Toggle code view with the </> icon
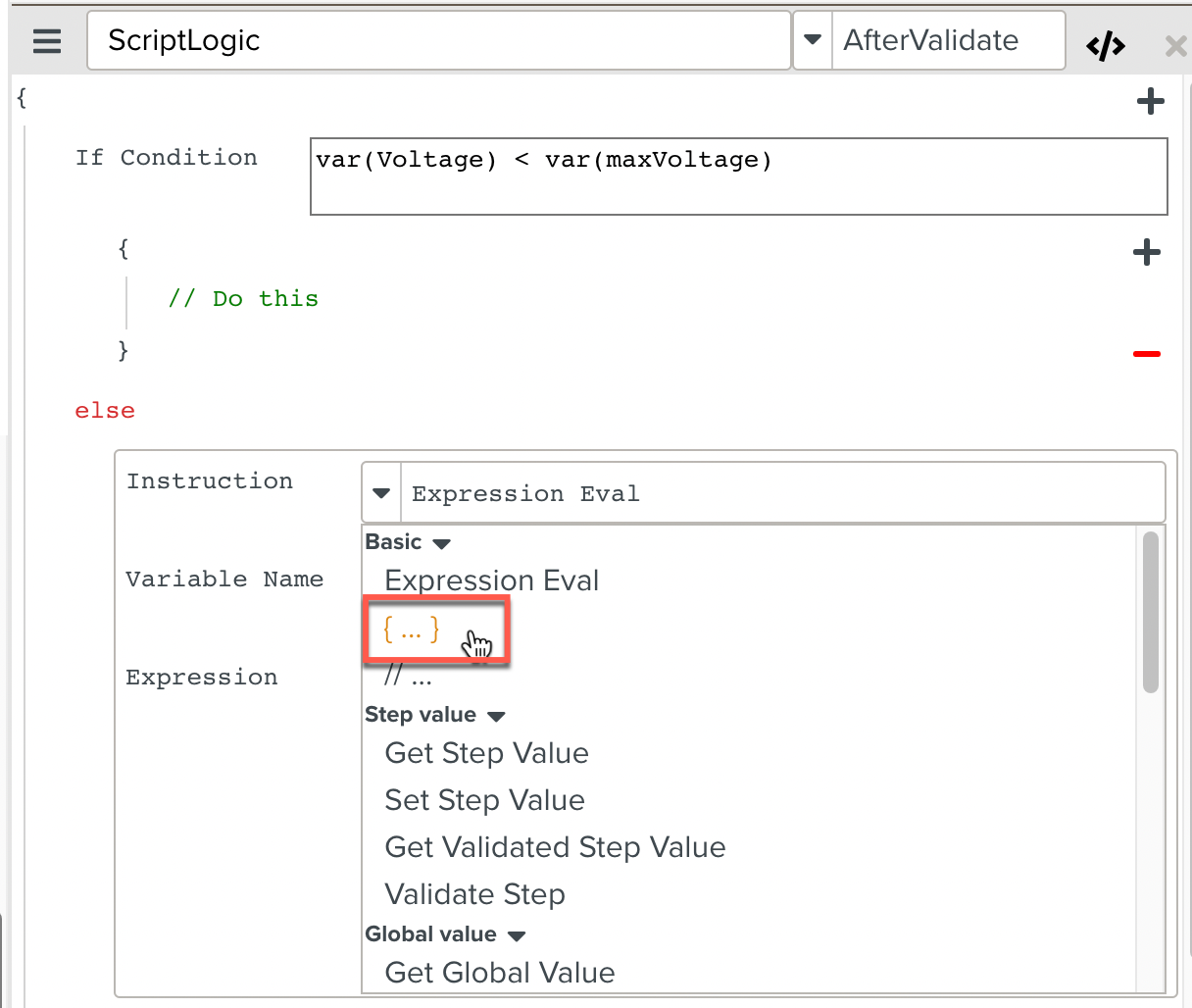This screenshot has width=1192, height=1008. [1105, 45]
